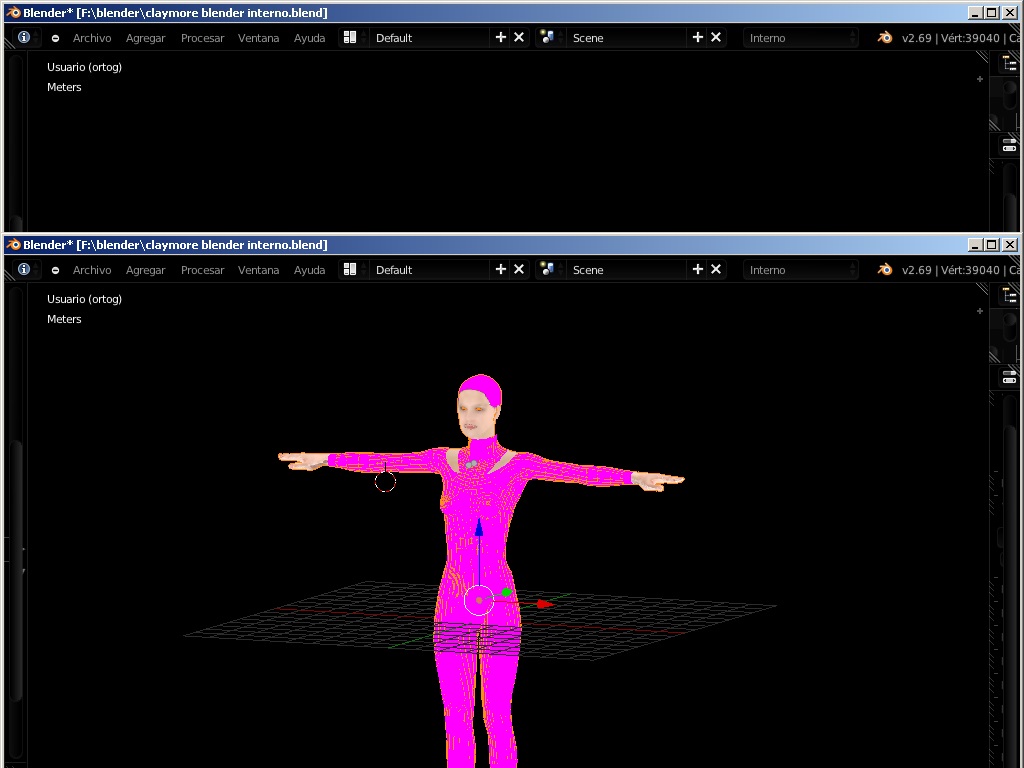This screenshot has width=1024, height=768.
Task: Browse scenes icon in upper window
Action: 550,38
